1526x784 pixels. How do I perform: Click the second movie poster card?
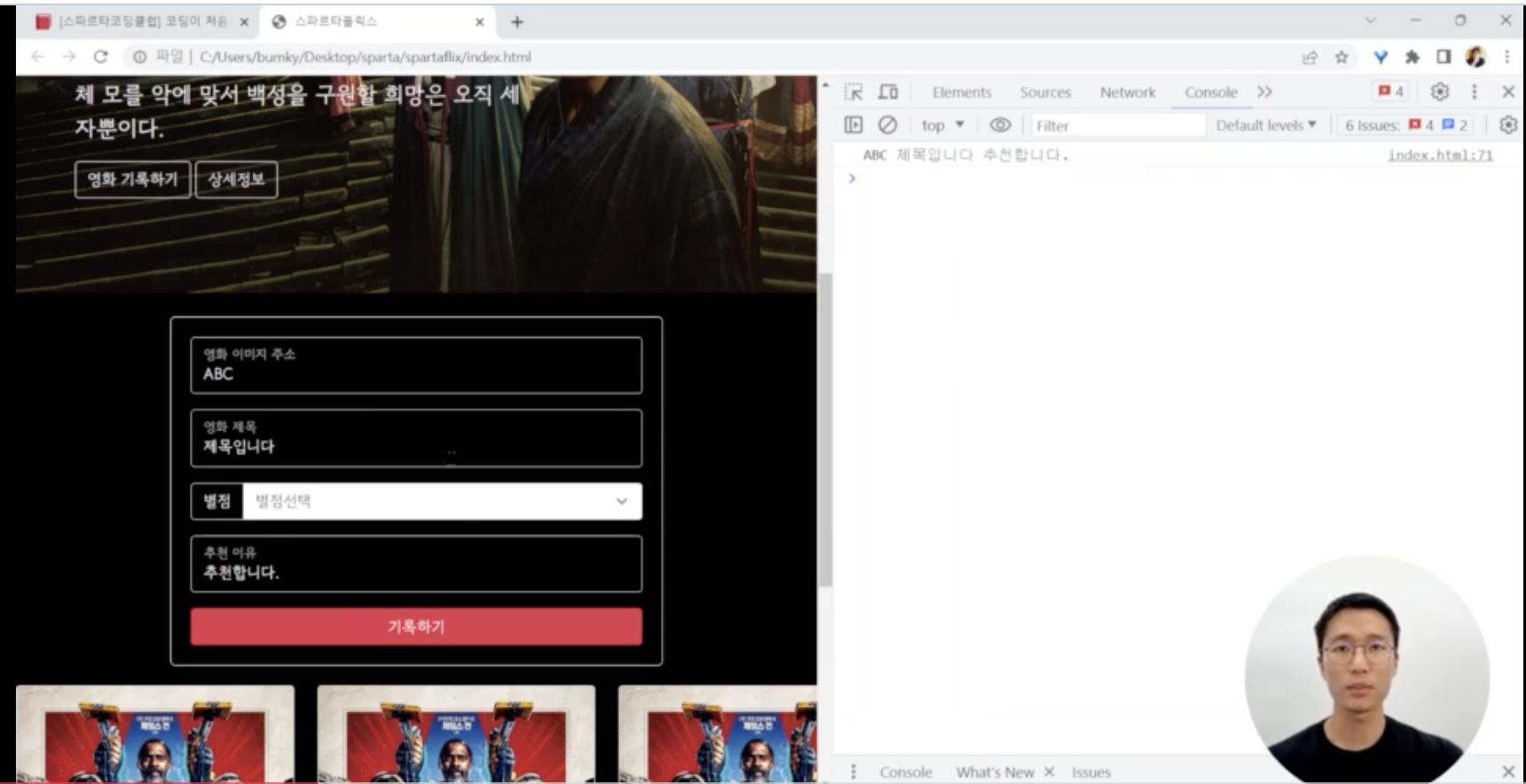pyautogui.click(x=456, y=733)
